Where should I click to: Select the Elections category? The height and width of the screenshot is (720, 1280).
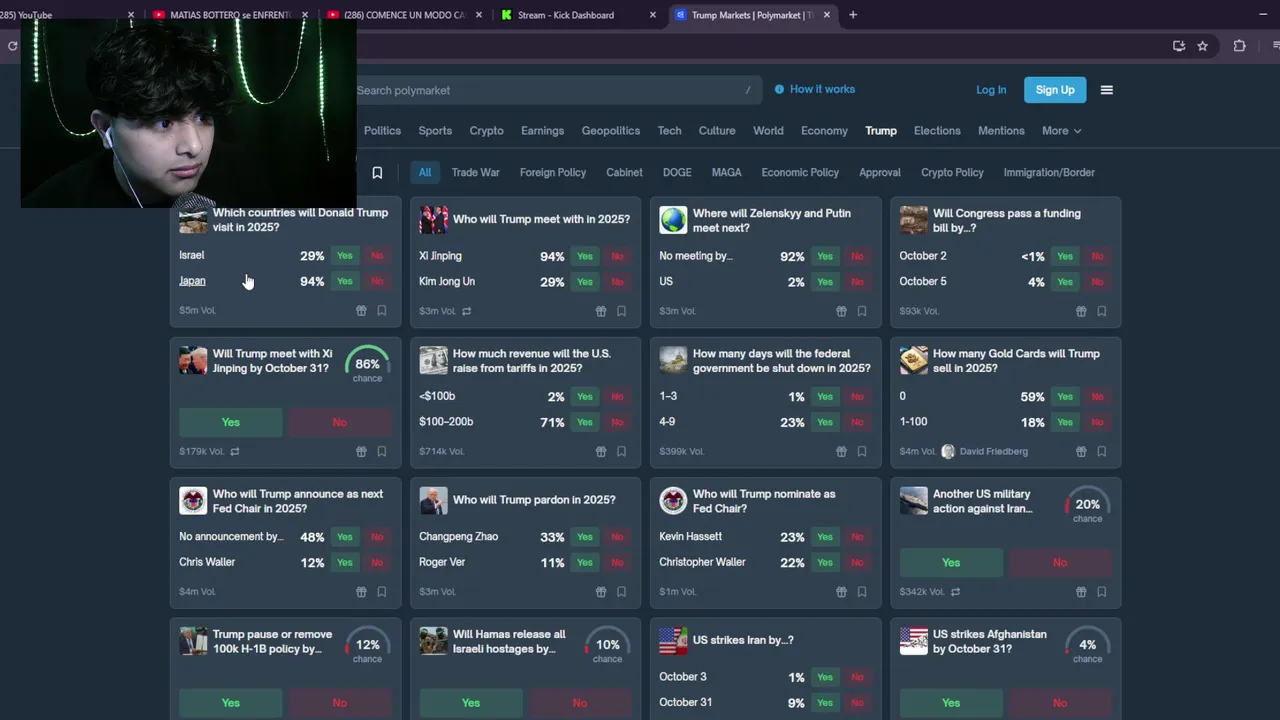pyautogui.click(x=937, y=131)
